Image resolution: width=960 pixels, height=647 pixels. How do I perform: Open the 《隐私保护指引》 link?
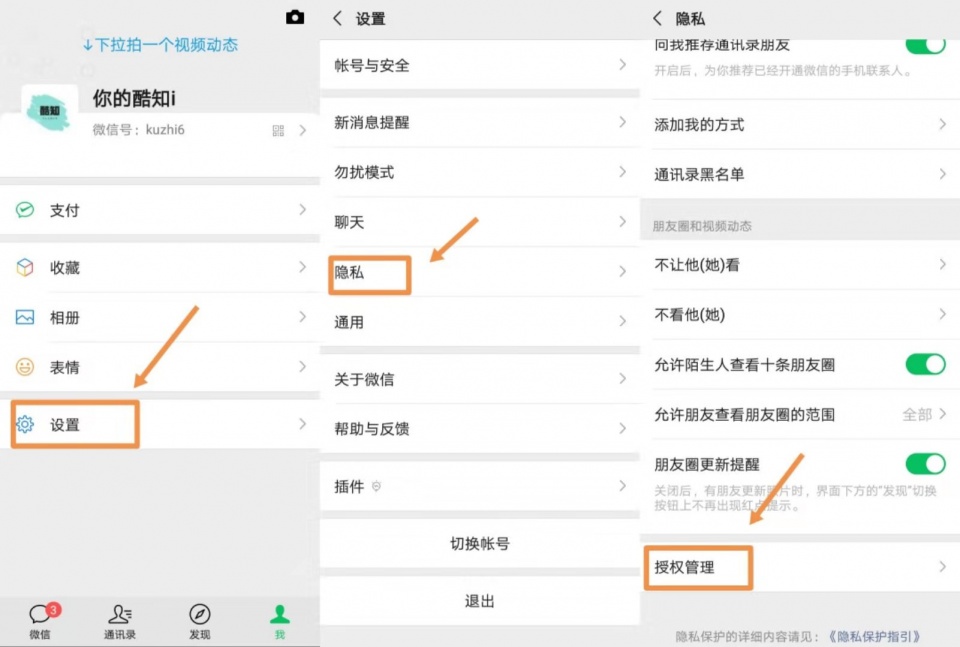click(874, 637)
